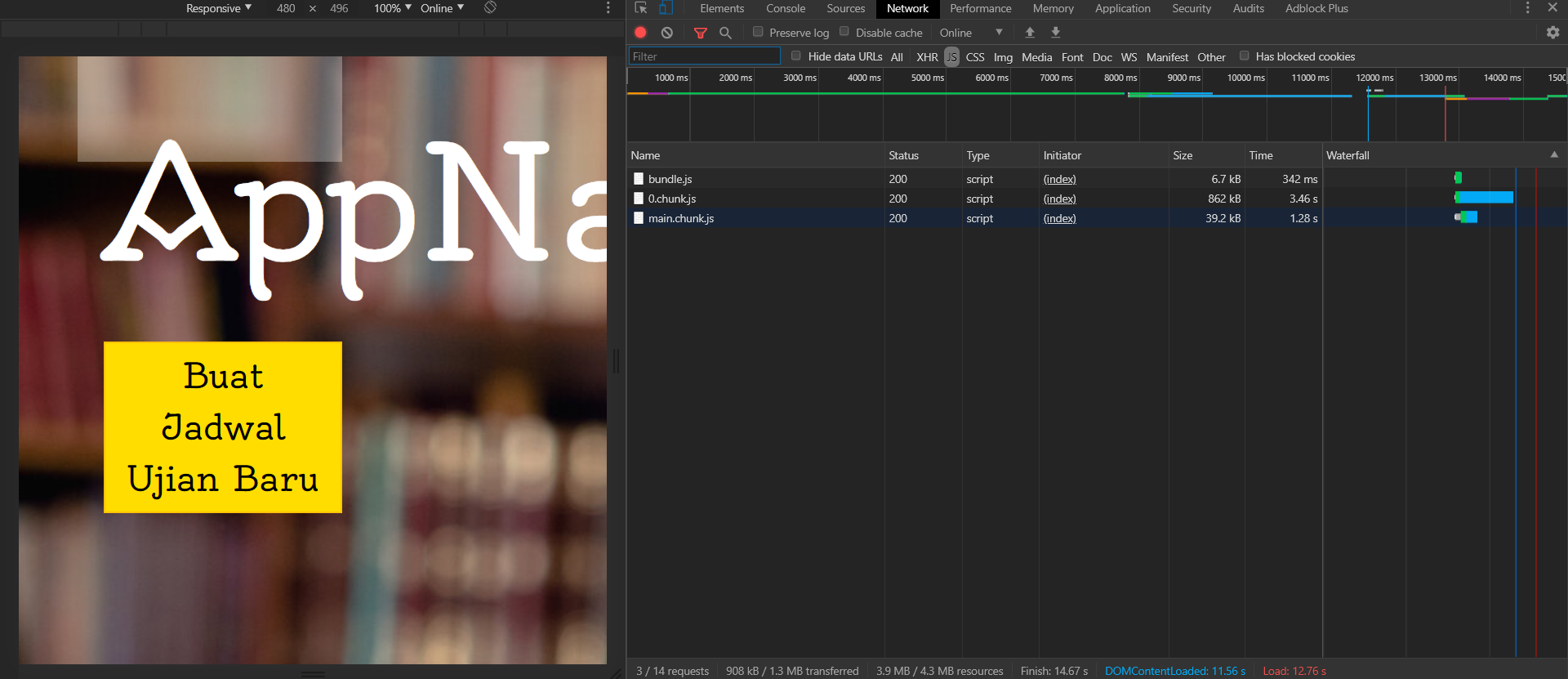Open network search with magnifier icon
Viewport: 1568px width, 679px height.
(725, 33)
